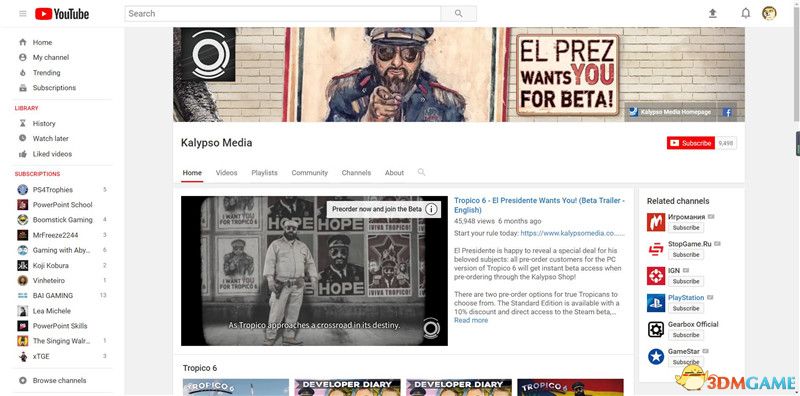Open Watch later in sidebar
Image resolution: width=800 pixels, height=396 pixels.
click(51, 138)
